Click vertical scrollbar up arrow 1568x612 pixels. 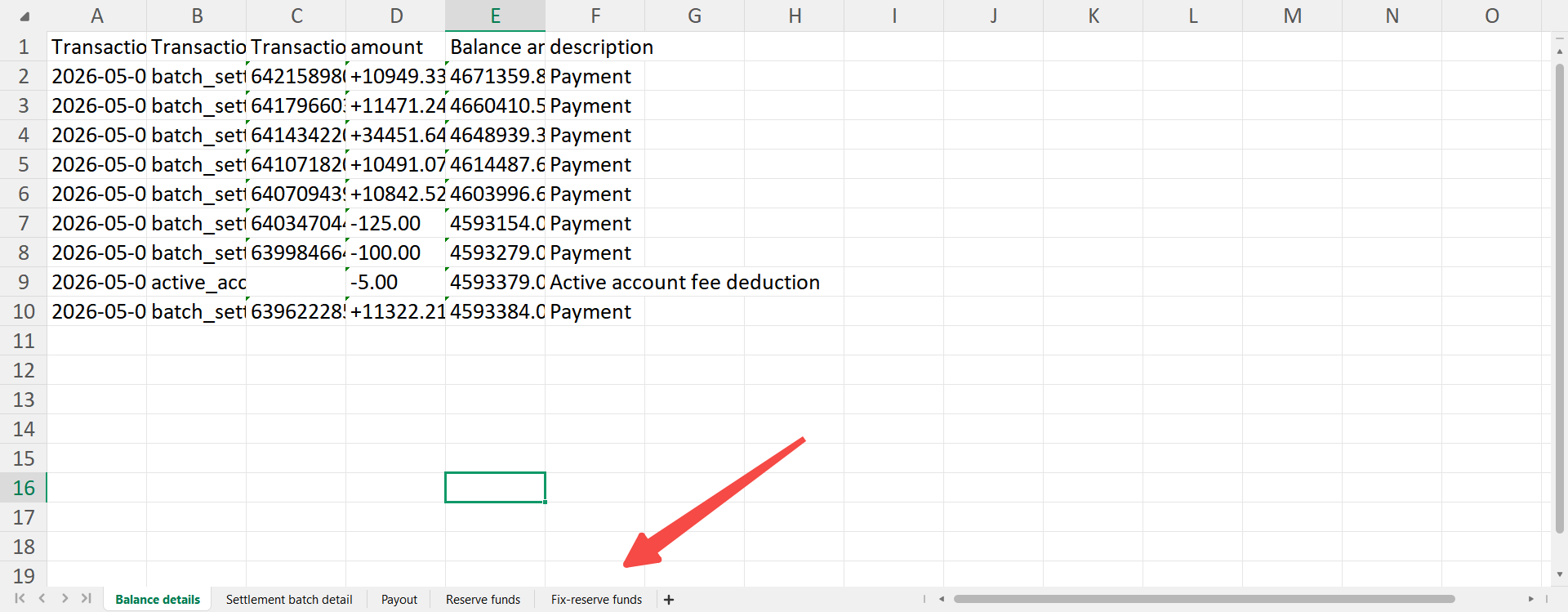click(1560, 51)
